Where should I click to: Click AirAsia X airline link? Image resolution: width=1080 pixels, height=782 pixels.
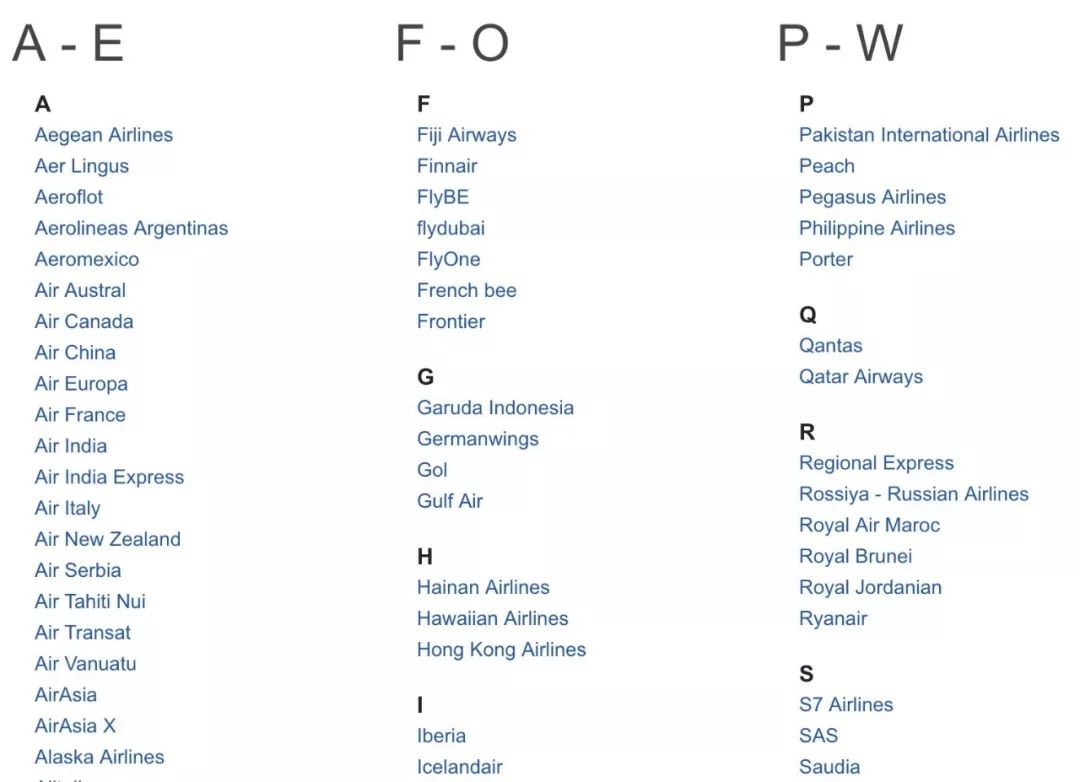[76, 726]
